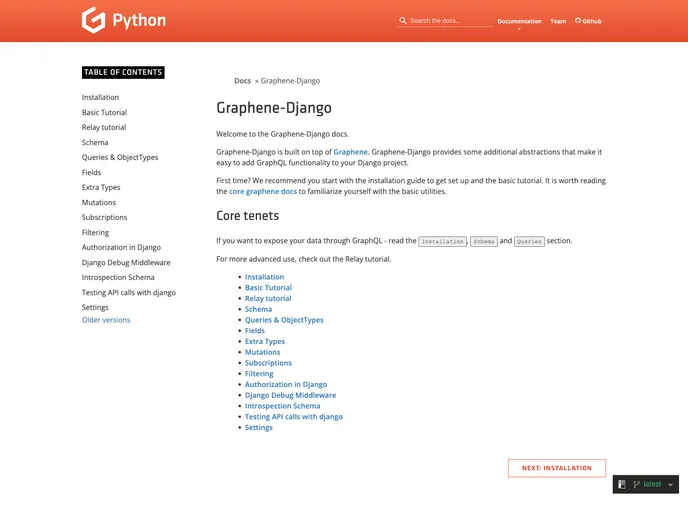Open Queries & ObjectTypes in bulleted list
688x512 pixels.
click(x=284, y=320)
